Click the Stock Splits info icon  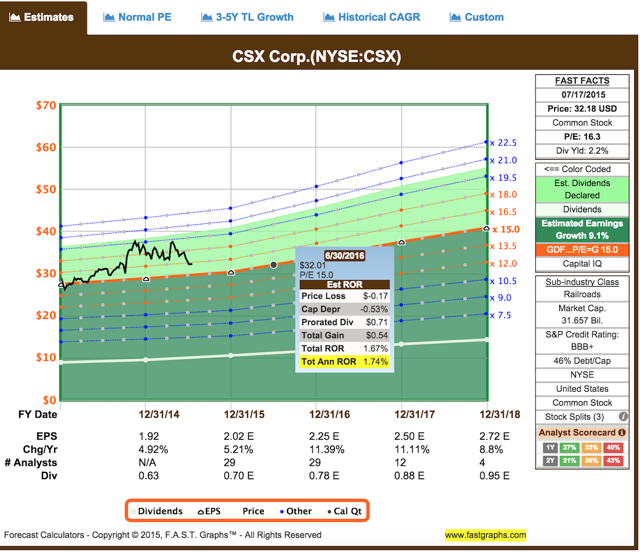(623, 416)
